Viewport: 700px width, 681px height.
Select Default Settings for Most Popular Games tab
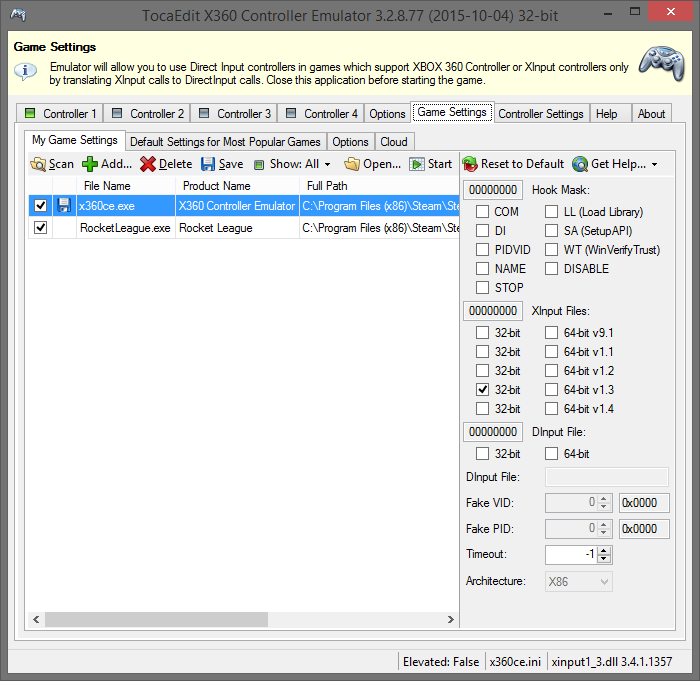(225, 142)
